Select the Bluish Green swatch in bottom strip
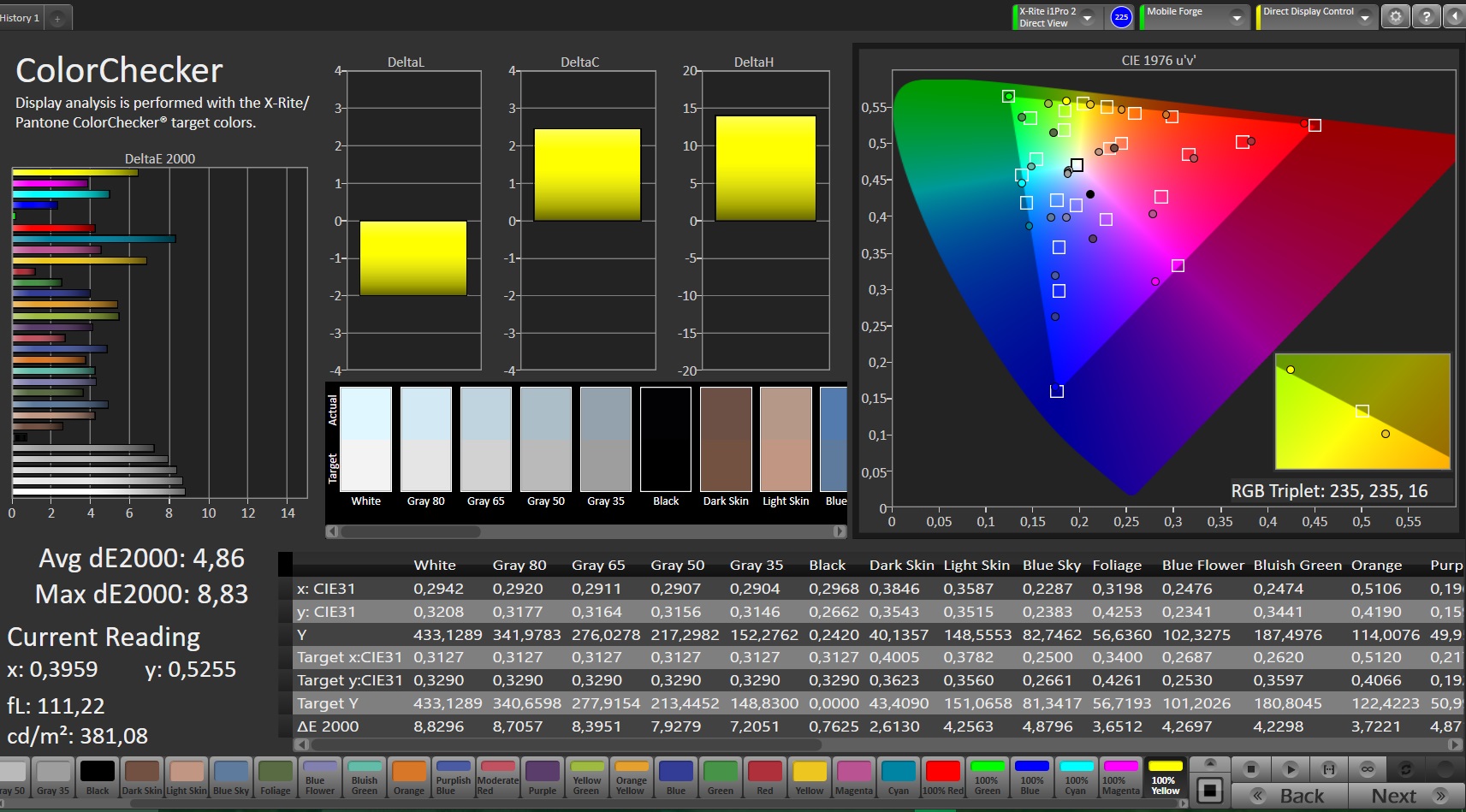 tap(365, 778)
